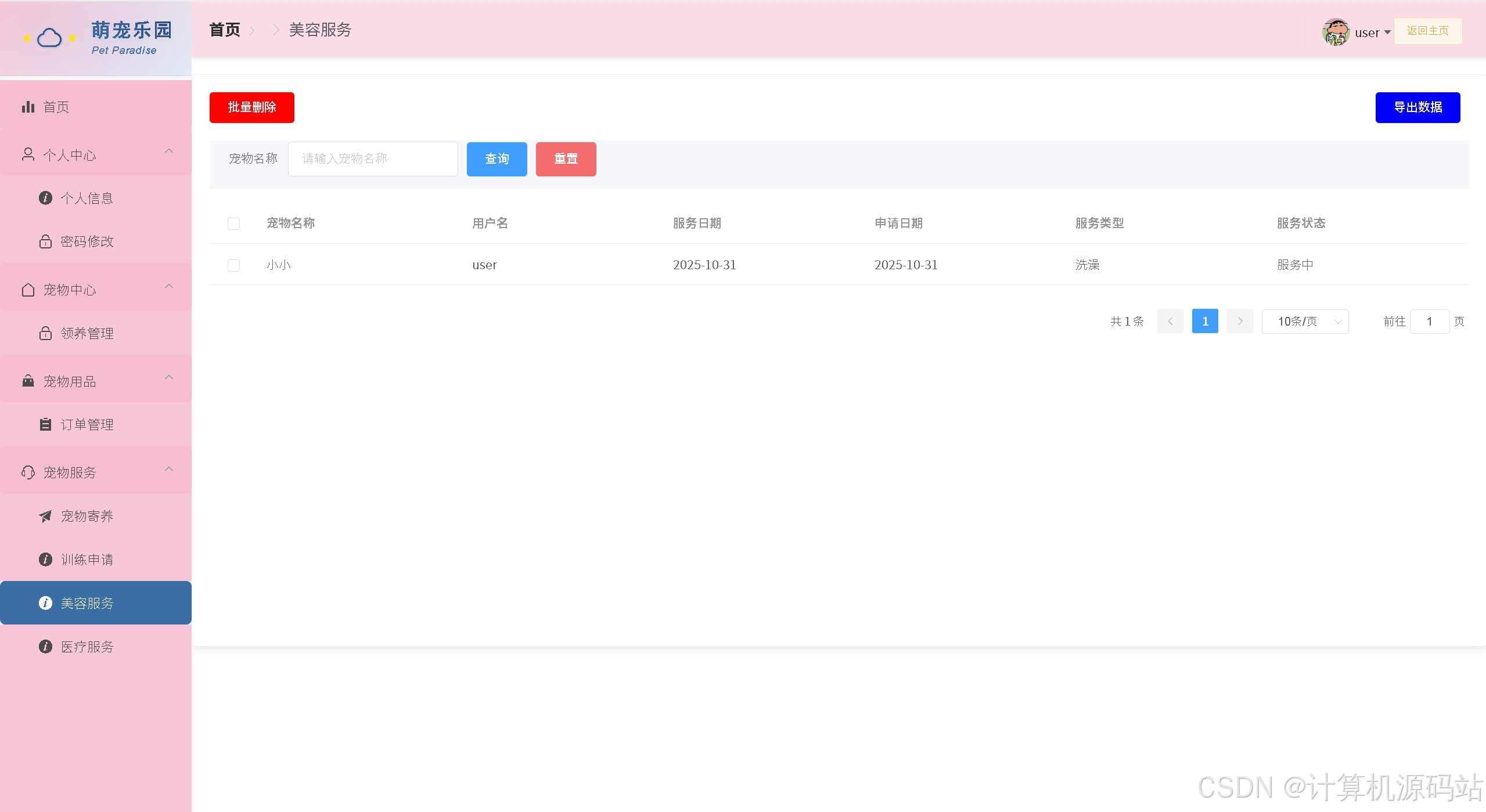
Task: Click the 宠物名称 column header
Action: coord(290,223)
